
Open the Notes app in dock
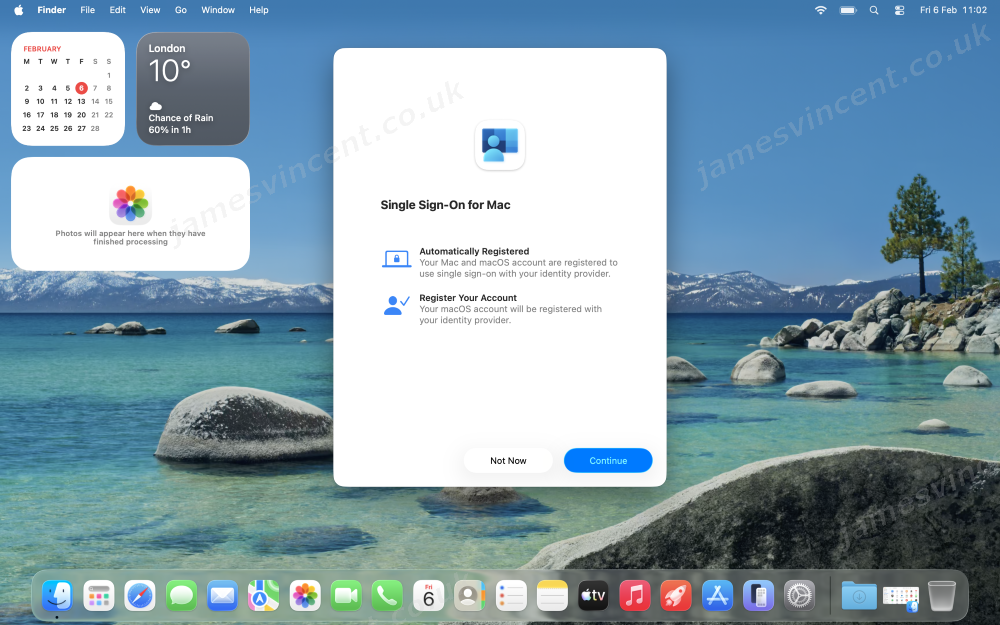(x=552, y=596)
